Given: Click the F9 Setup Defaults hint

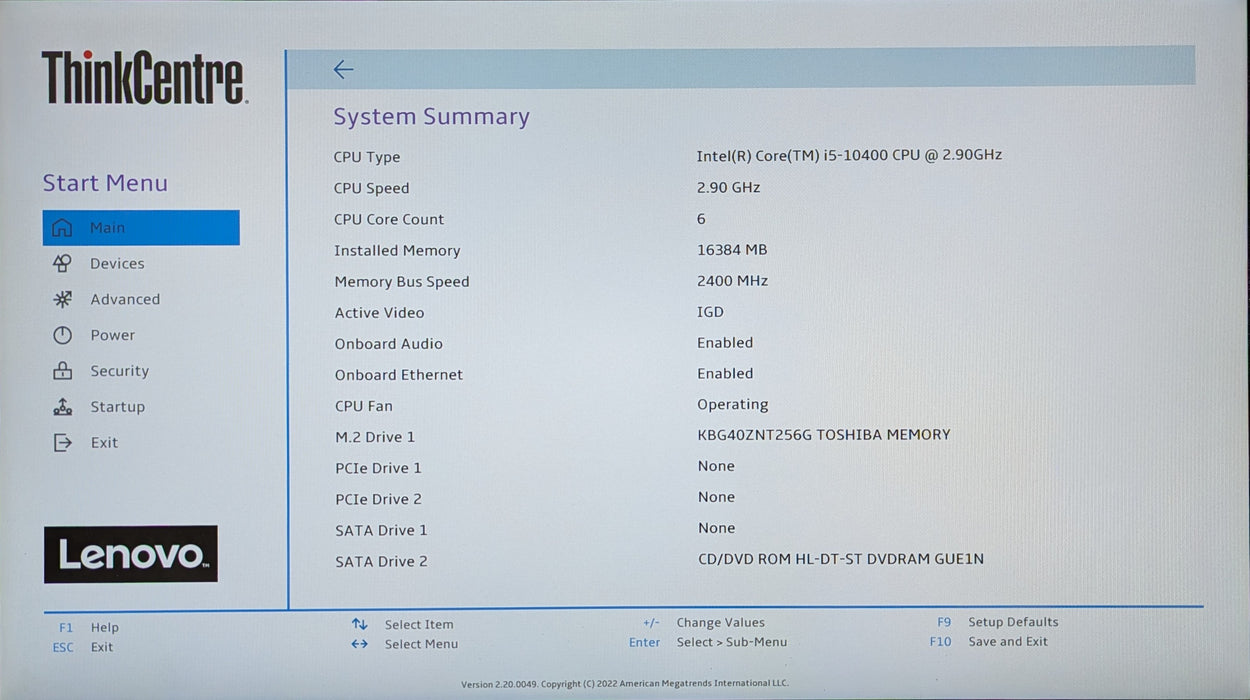Looking at the screenshot, I should pyautogui.click(x=997, y=622).
